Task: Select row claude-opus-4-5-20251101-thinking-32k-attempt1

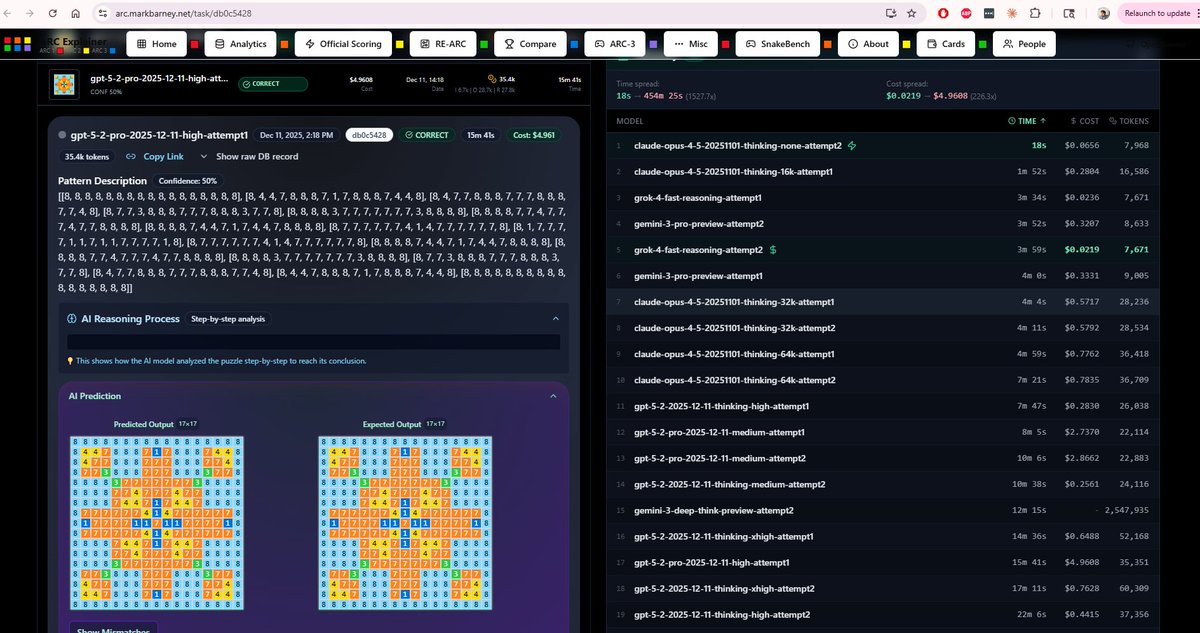Action: pos(885,301)
